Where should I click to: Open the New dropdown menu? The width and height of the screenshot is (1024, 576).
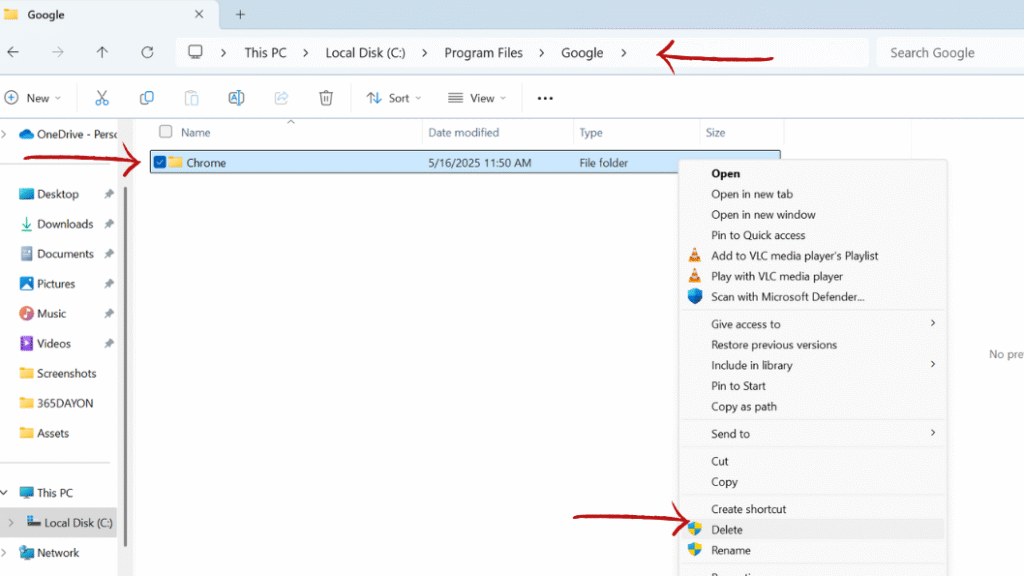[33, 98]
